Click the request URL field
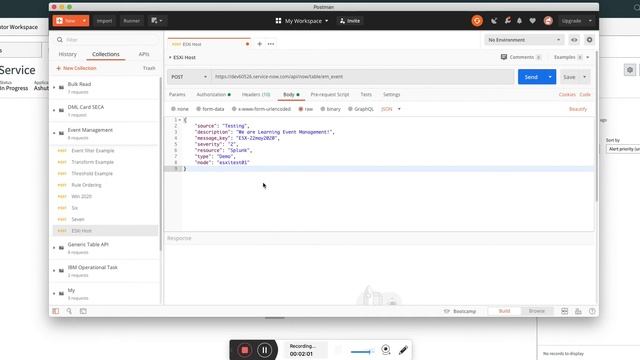The image size is (640, 360). tap(362, 77)
